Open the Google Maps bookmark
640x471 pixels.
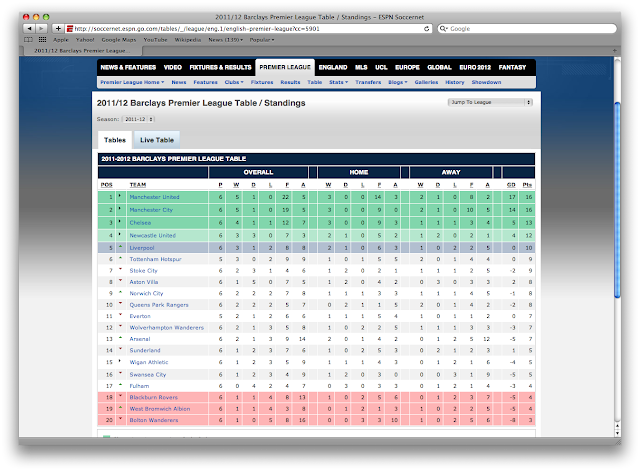[x=119, y=40]
